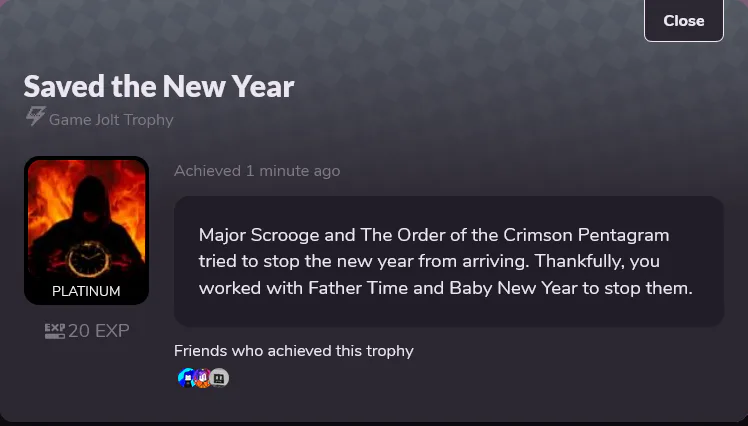Click "Friends who achieved this trophy" heading

(294, 351)
